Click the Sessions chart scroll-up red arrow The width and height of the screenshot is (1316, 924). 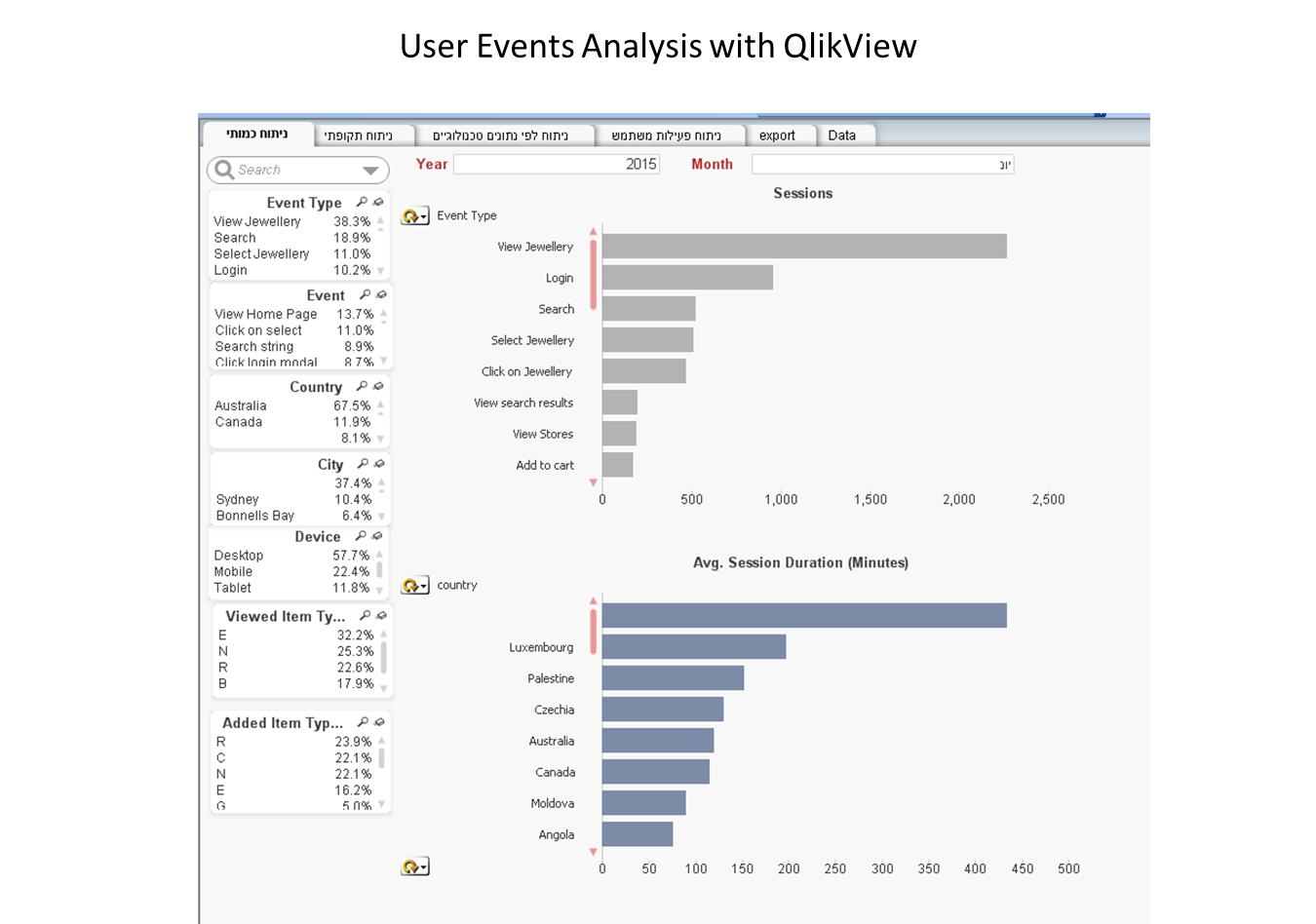(593, 231)
